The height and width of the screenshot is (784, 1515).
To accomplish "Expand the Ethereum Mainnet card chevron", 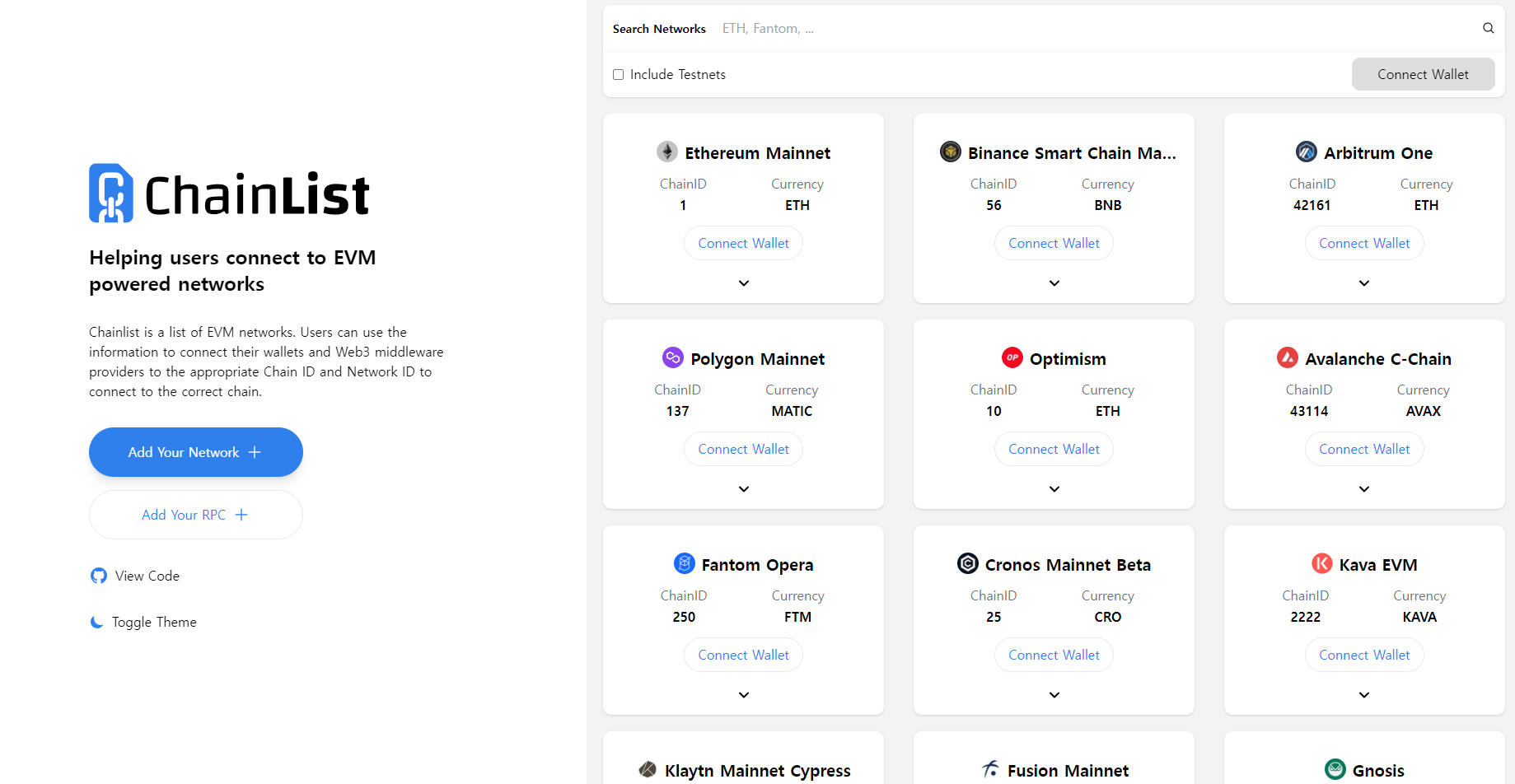I will click(744, 283).
